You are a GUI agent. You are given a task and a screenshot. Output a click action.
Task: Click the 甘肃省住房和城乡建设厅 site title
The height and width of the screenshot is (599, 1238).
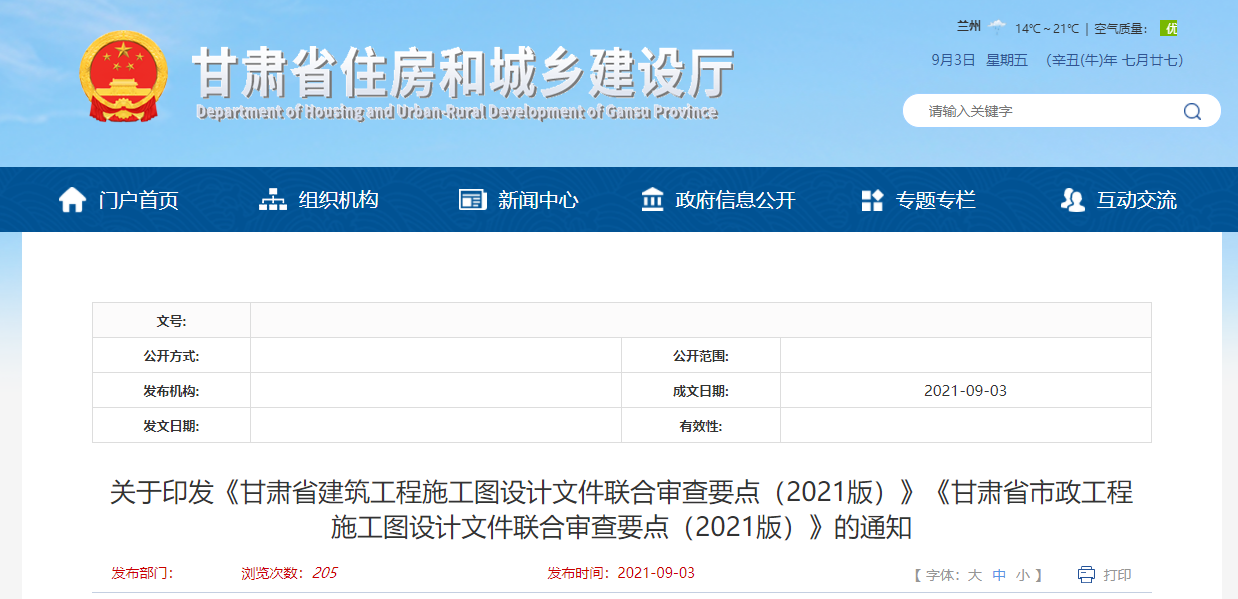(x=462, y=72)
